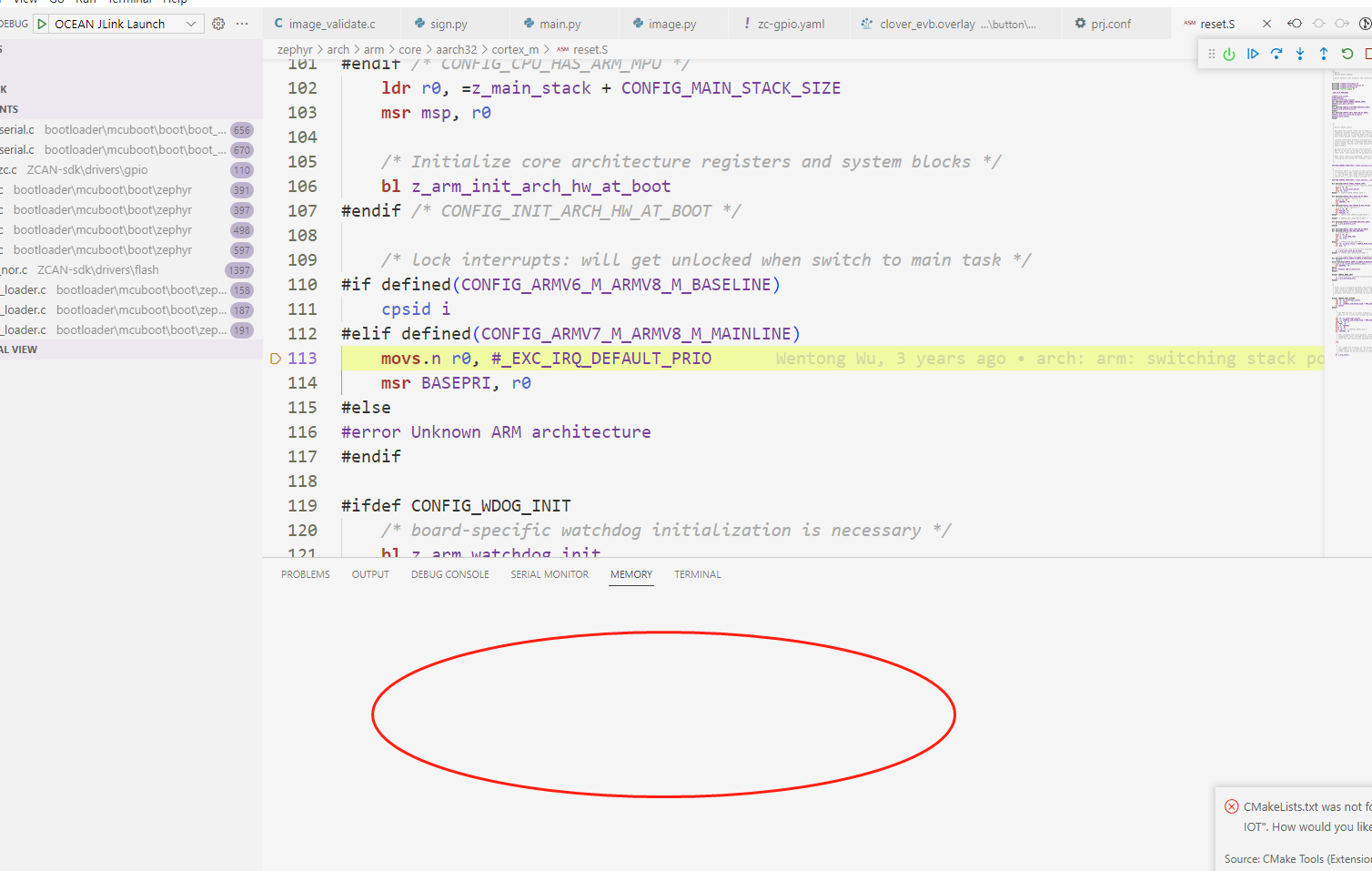
Task: Switch to the main.py tab
Action: point(560,24)
